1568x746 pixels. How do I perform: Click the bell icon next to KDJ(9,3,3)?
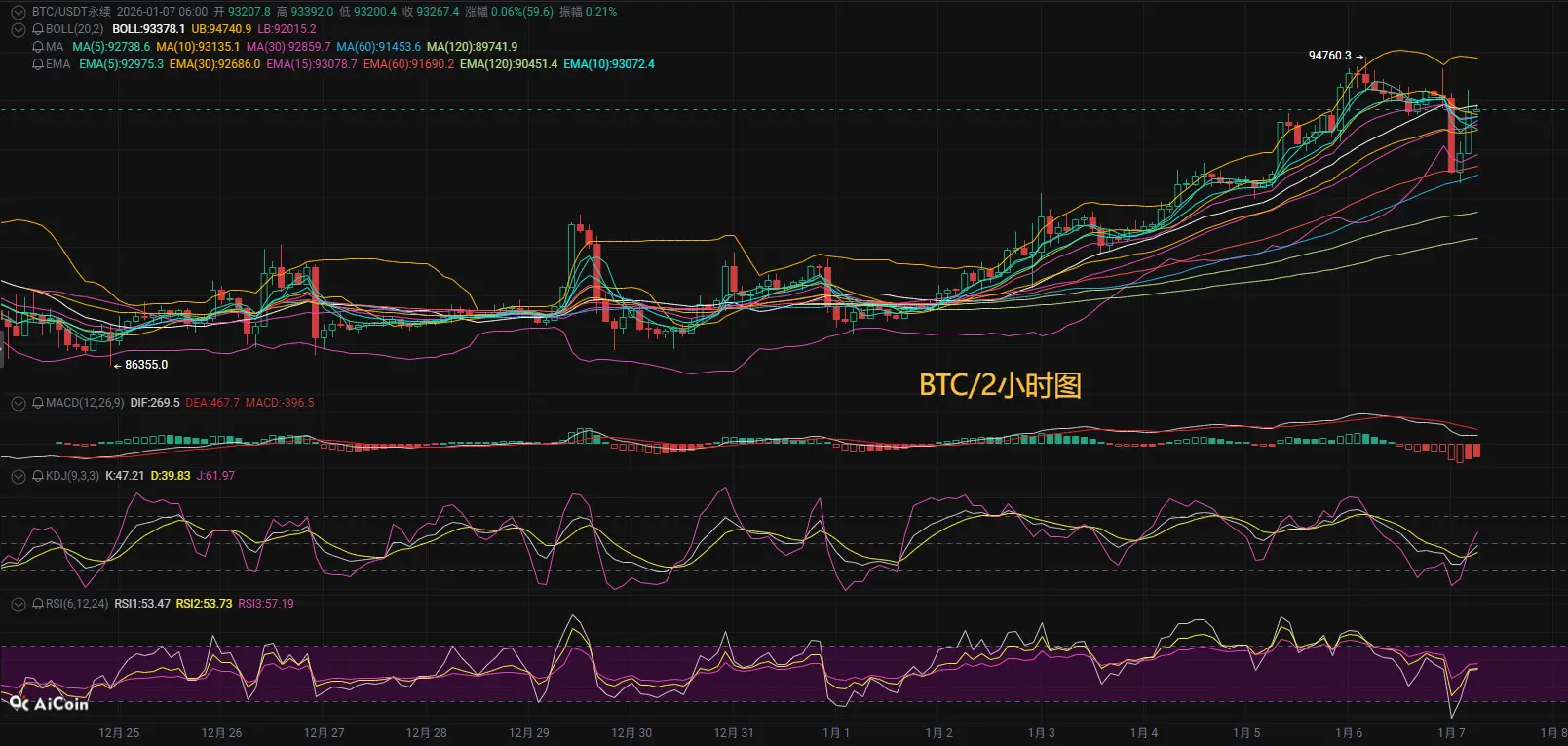point(38,476)
